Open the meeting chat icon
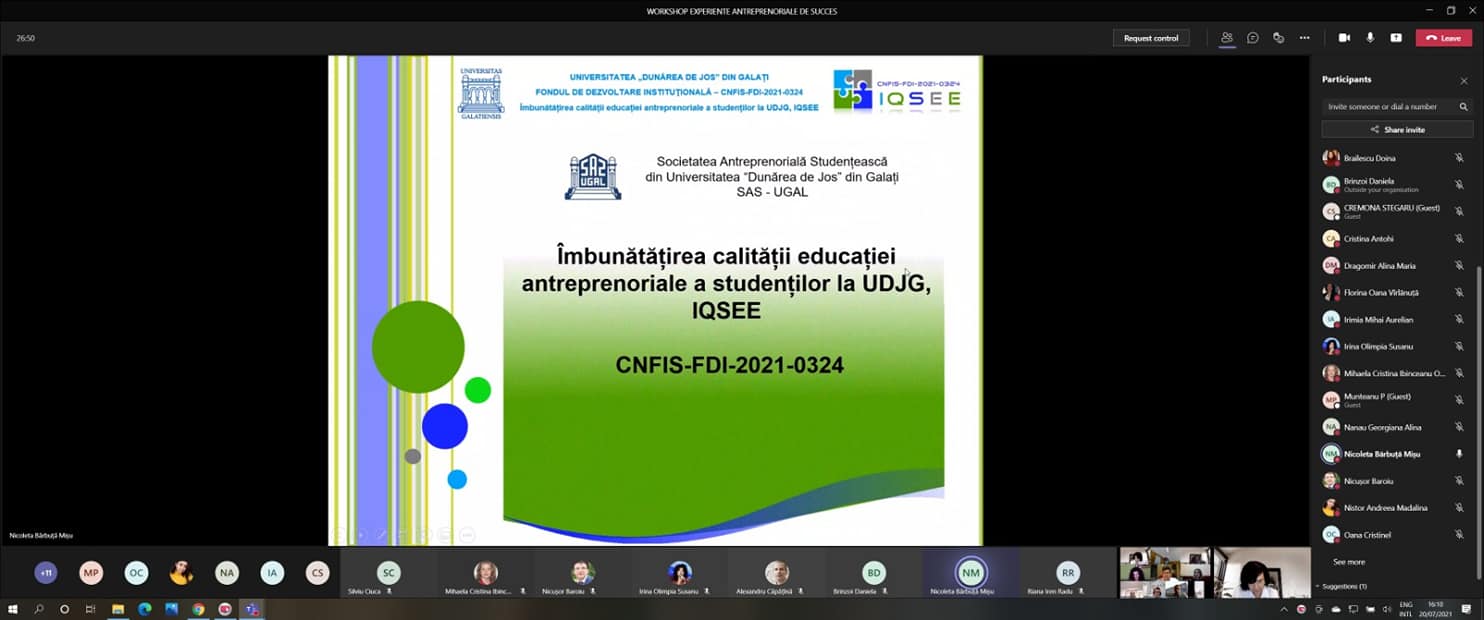The height and width of the screenshot is (620, 1484). (x=1252, y=38)
